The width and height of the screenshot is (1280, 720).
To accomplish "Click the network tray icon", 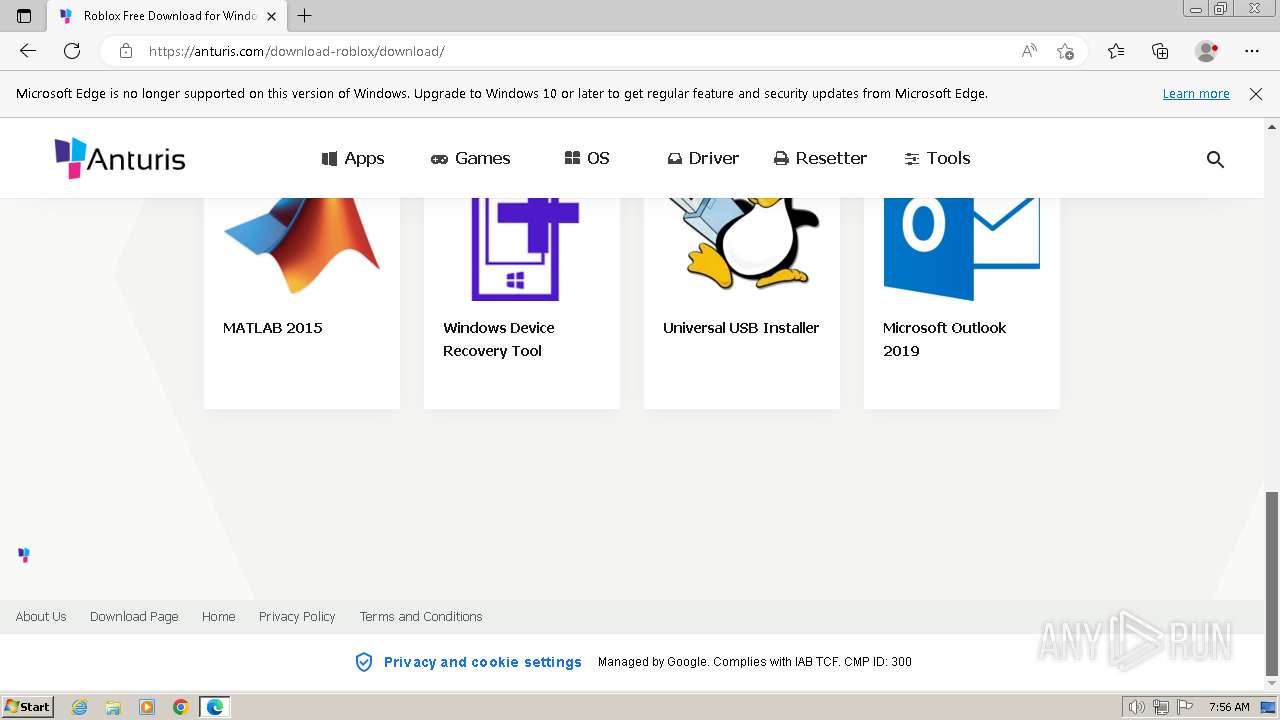I will tap(1161, 707).
